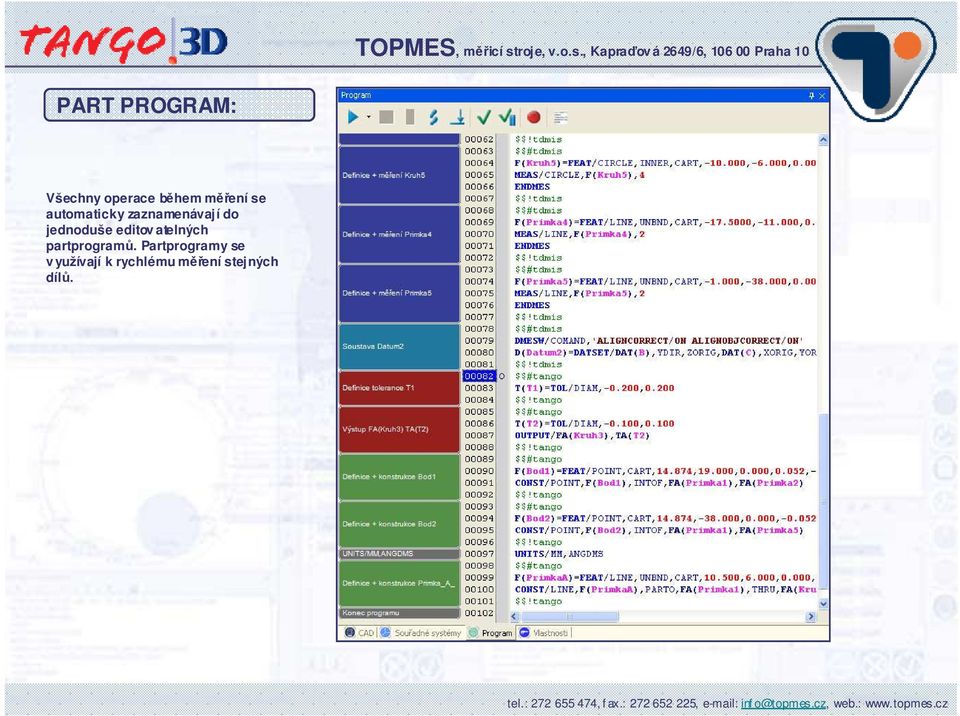Open the Souřadné systémy tab
The height and width of the screenshot is (716, 960).
coord(421,633)
